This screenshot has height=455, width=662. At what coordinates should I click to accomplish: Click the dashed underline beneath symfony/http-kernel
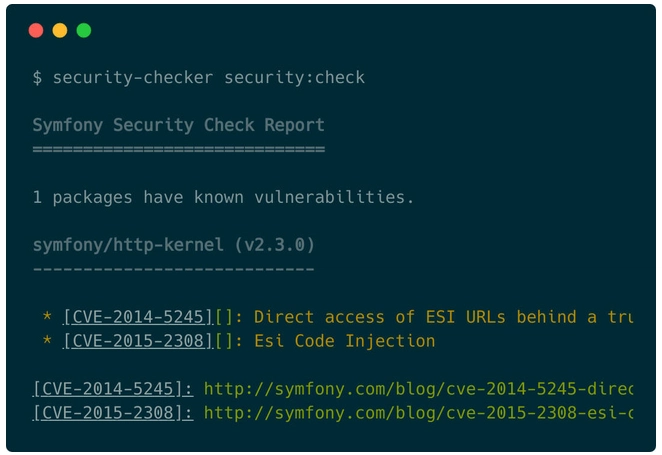174,269
